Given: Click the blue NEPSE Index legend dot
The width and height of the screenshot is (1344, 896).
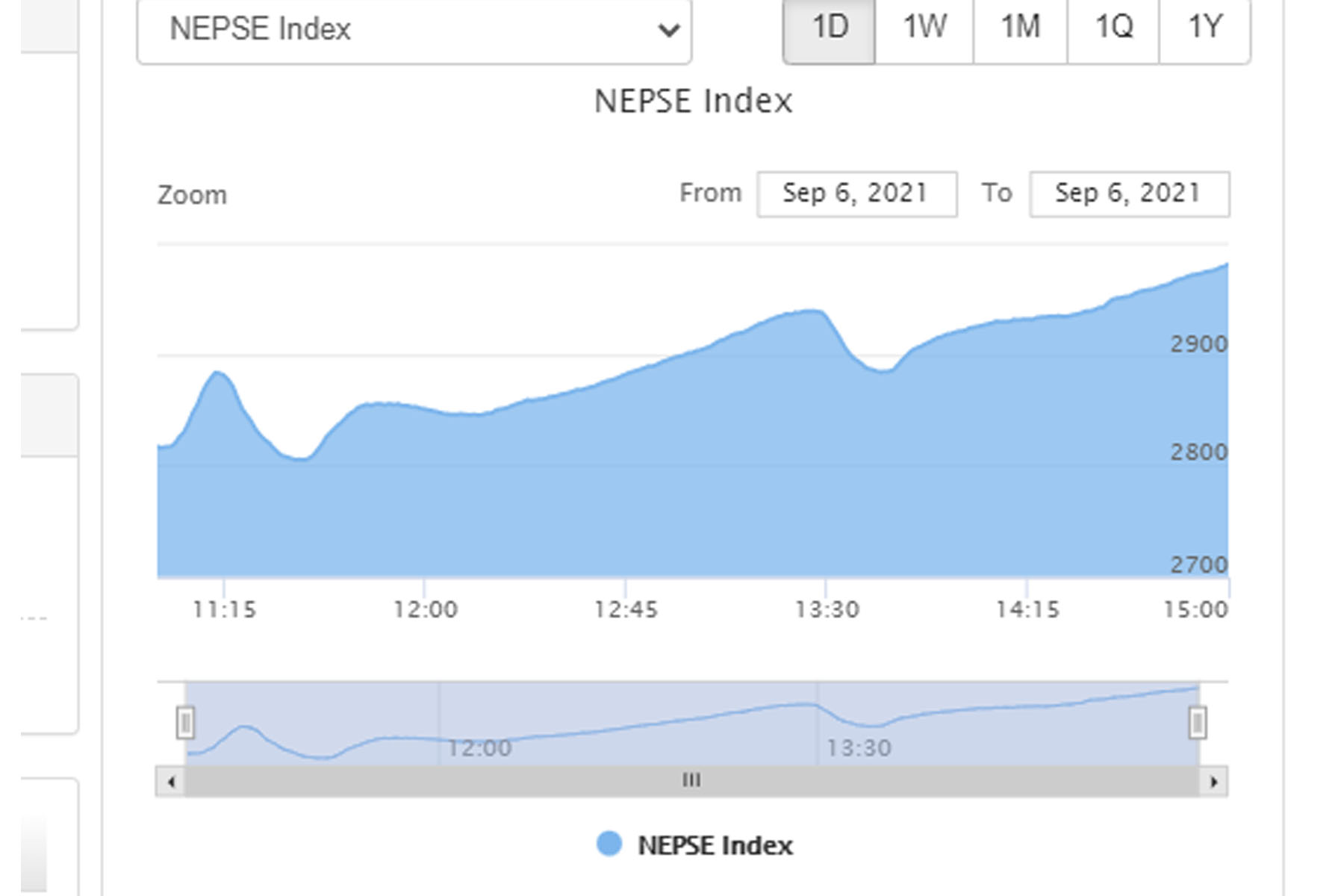Looking at the screenshot, I should point(609,844).
